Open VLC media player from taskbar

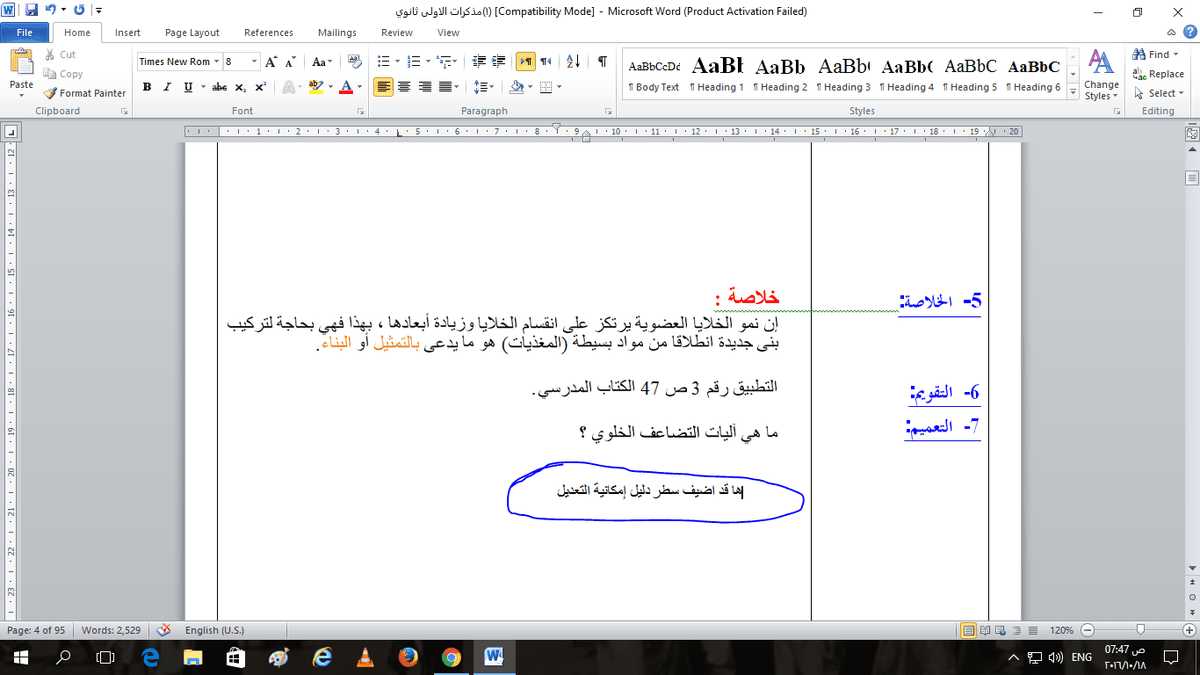tap(366, 657)
